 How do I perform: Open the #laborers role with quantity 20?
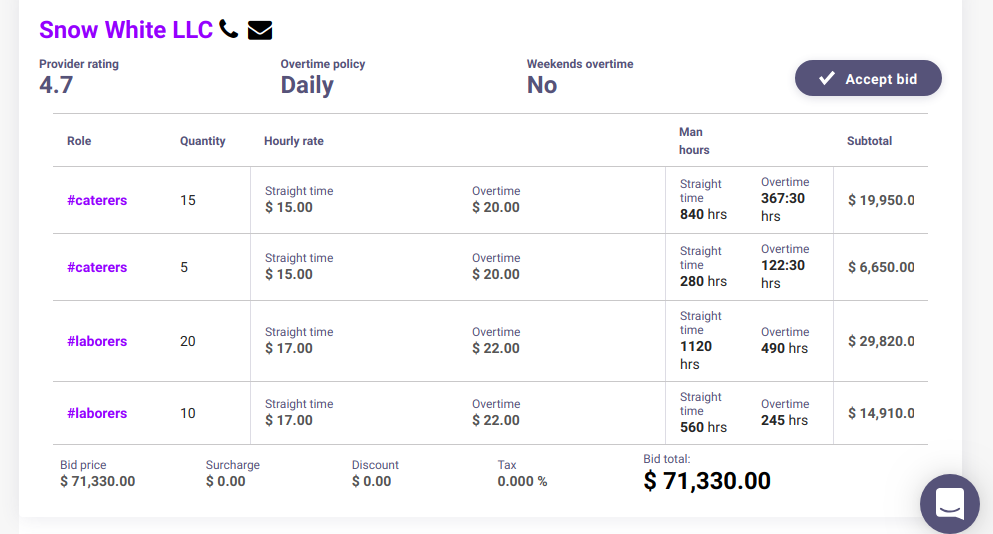97,341
